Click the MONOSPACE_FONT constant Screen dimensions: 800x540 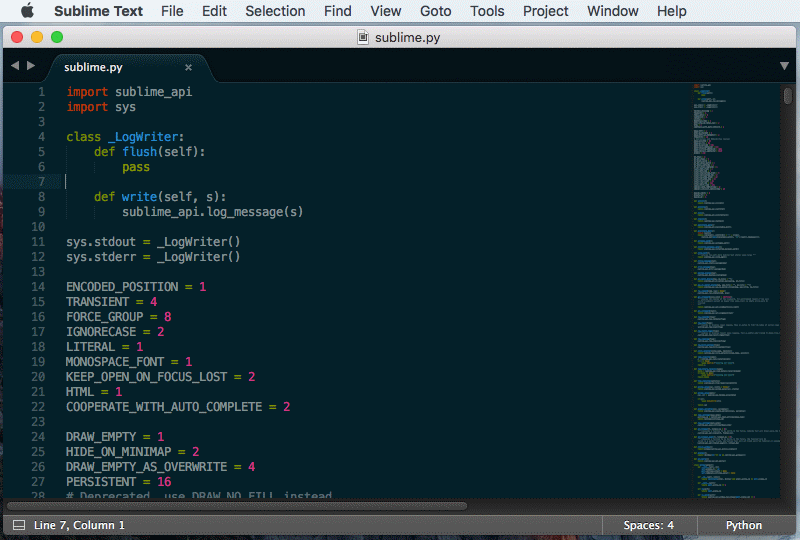click(115, 362)
